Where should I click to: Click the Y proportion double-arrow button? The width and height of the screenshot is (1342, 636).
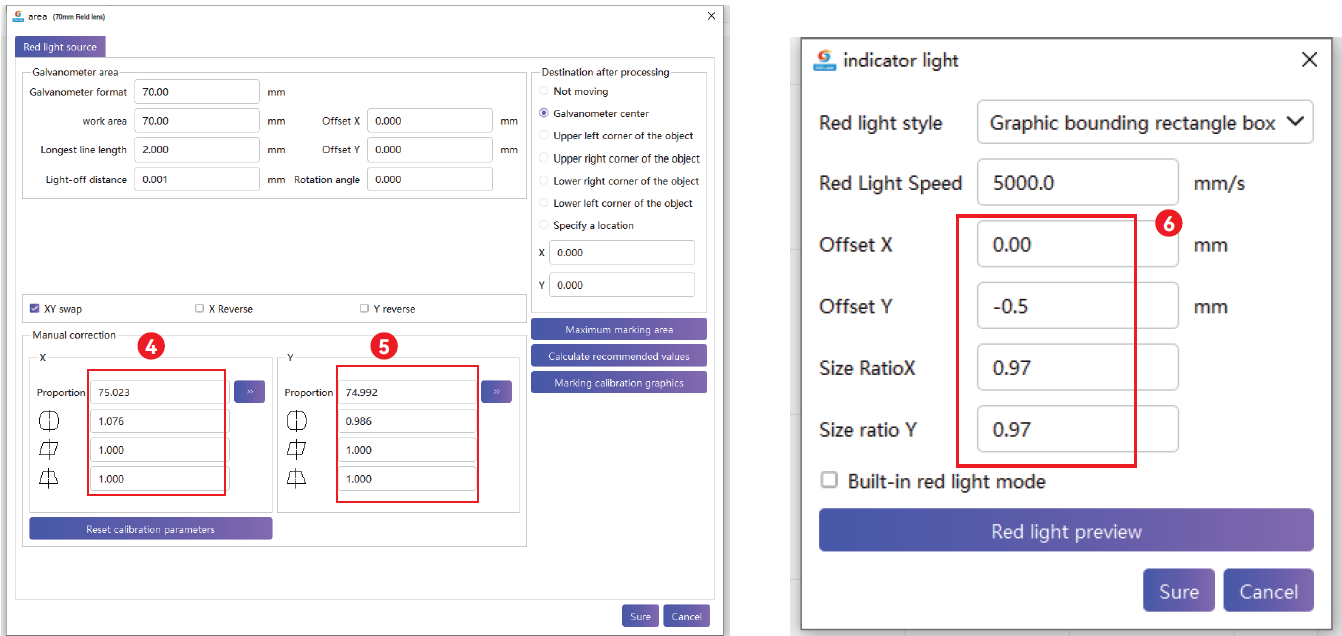496,392
